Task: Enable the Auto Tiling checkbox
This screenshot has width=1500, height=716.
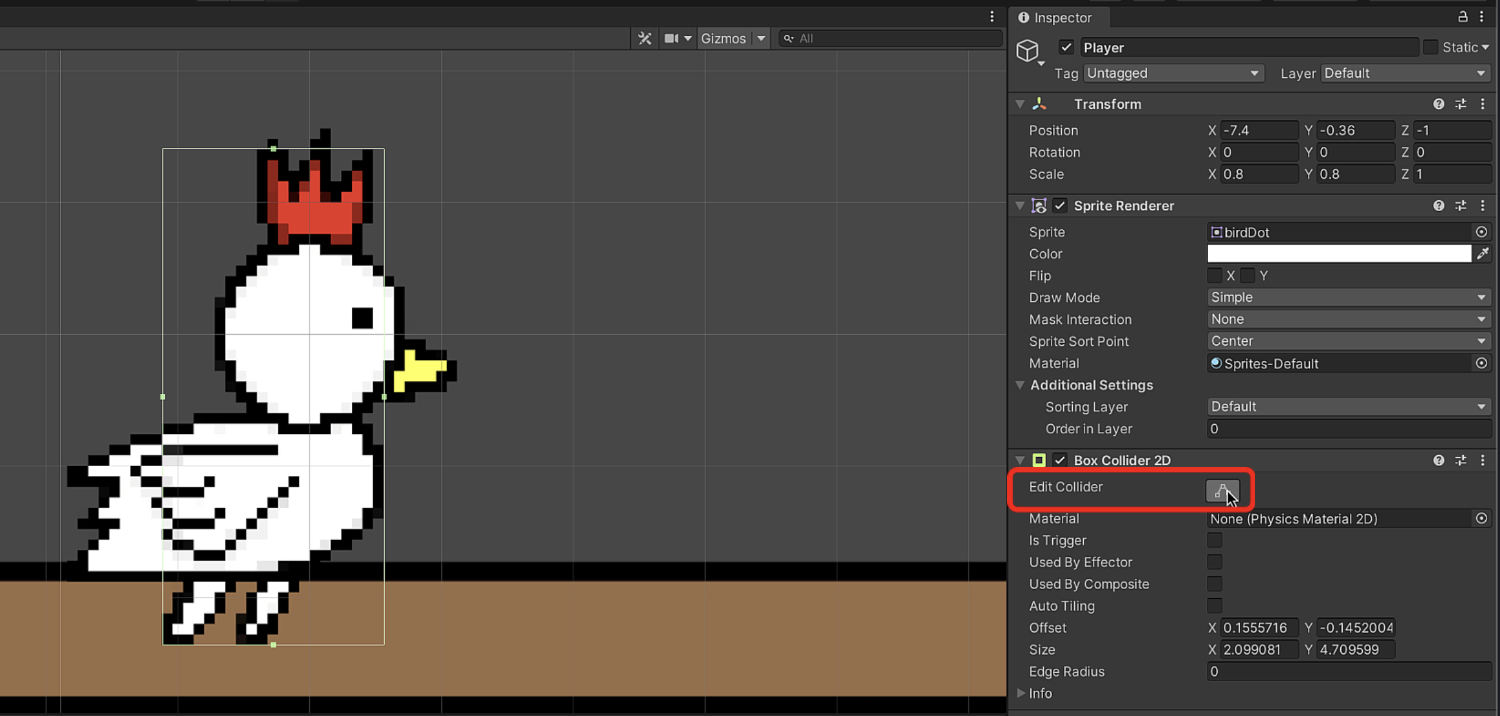Action: [x=1214, y=606]
